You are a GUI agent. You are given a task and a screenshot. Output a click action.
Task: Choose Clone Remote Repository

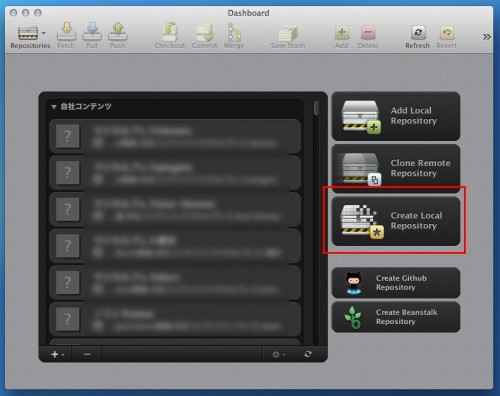click(396, 168)
